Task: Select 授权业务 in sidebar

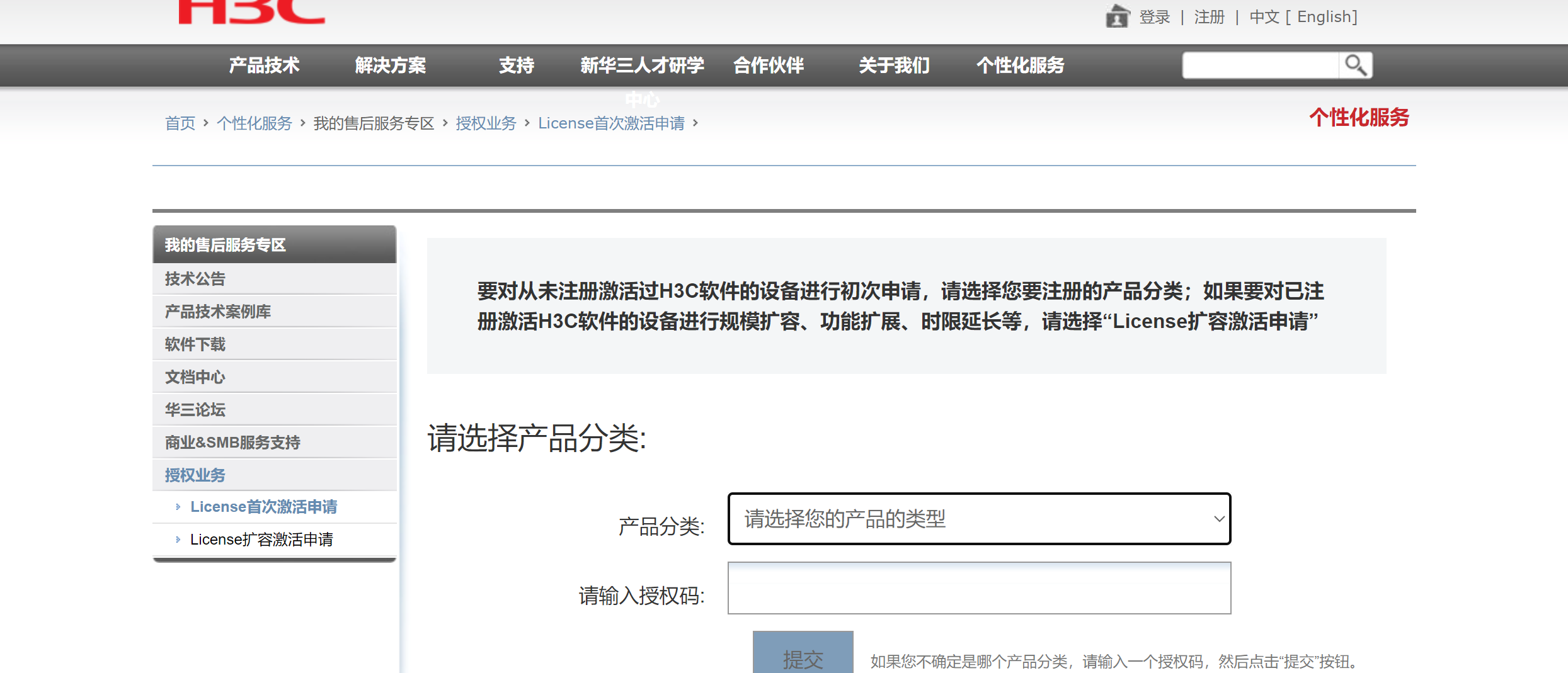Action: 274,475
